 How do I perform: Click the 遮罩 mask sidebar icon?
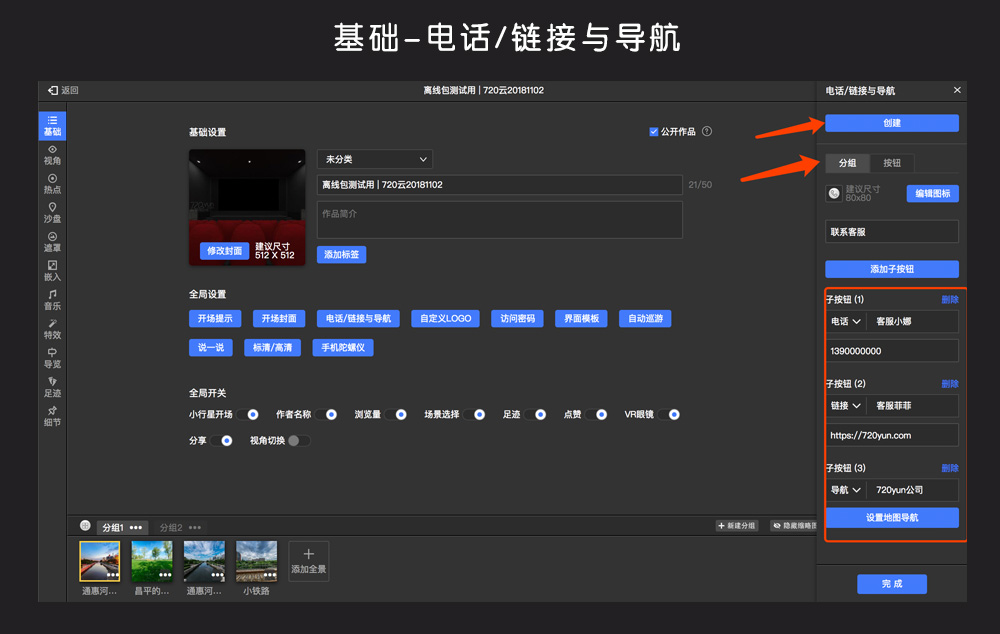click(x=52, y=241)
